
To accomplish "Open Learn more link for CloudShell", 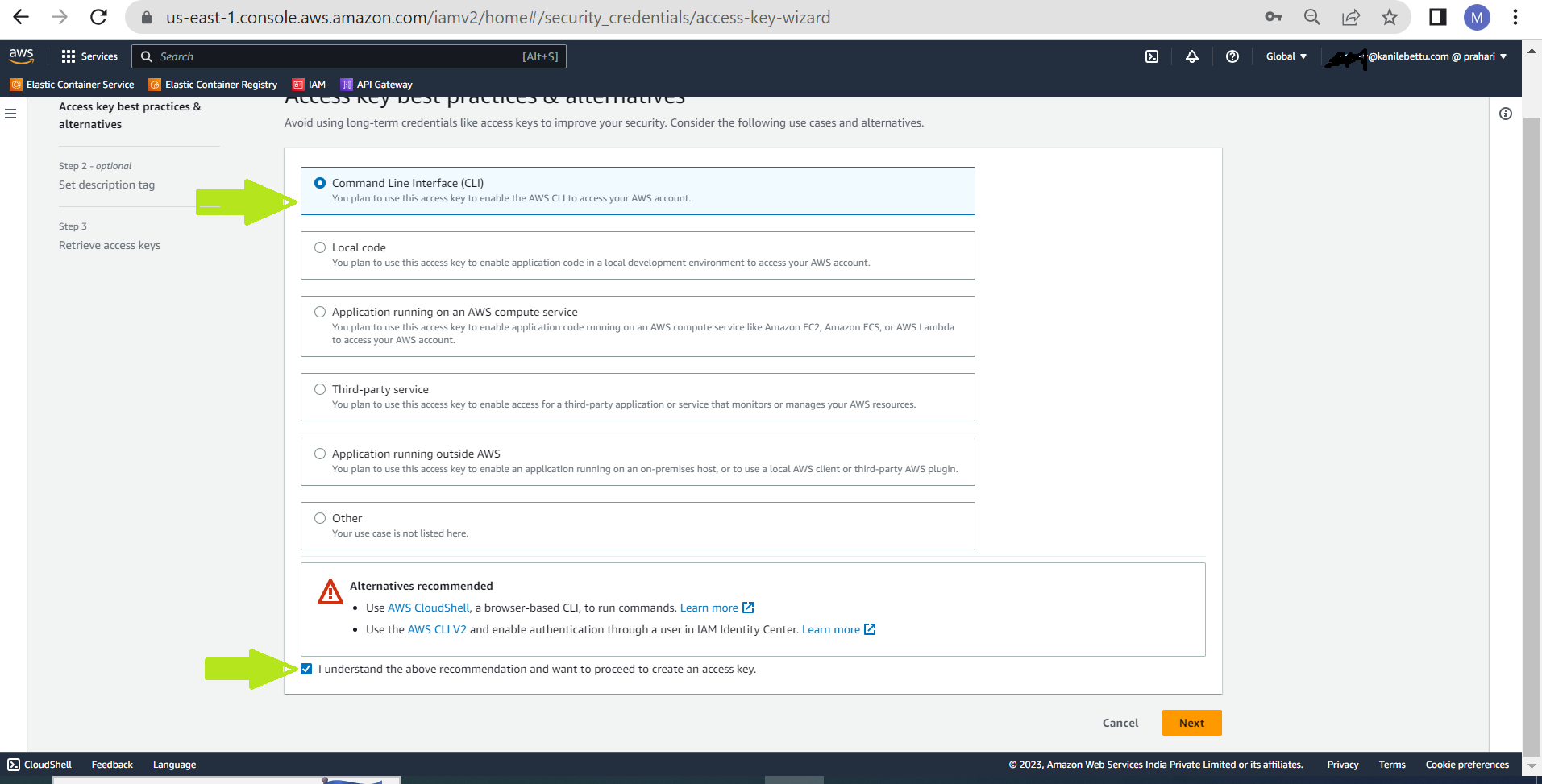I will 709,608.
